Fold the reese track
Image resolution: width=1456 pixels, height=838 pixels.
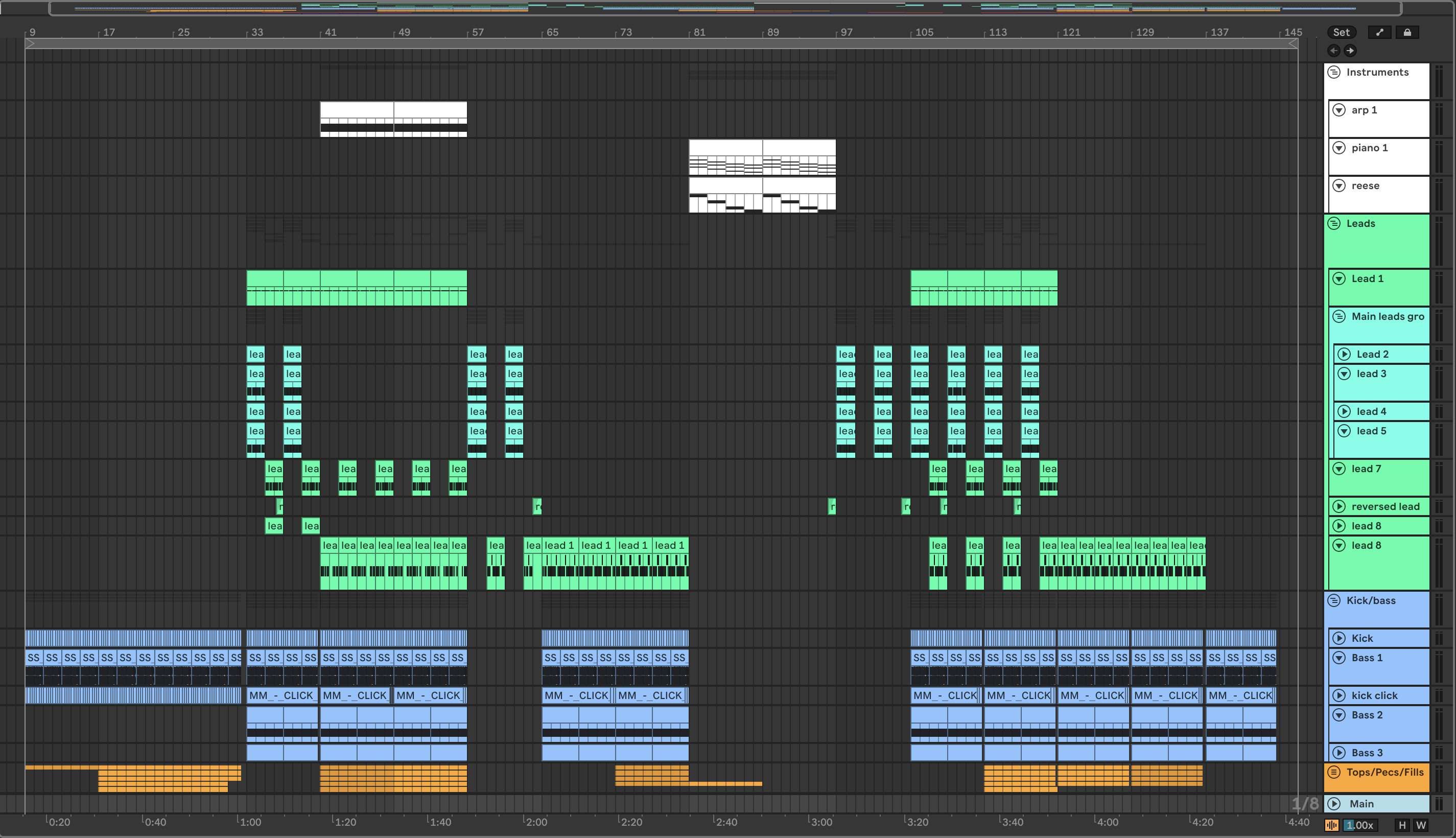(x=1339, y=185)
